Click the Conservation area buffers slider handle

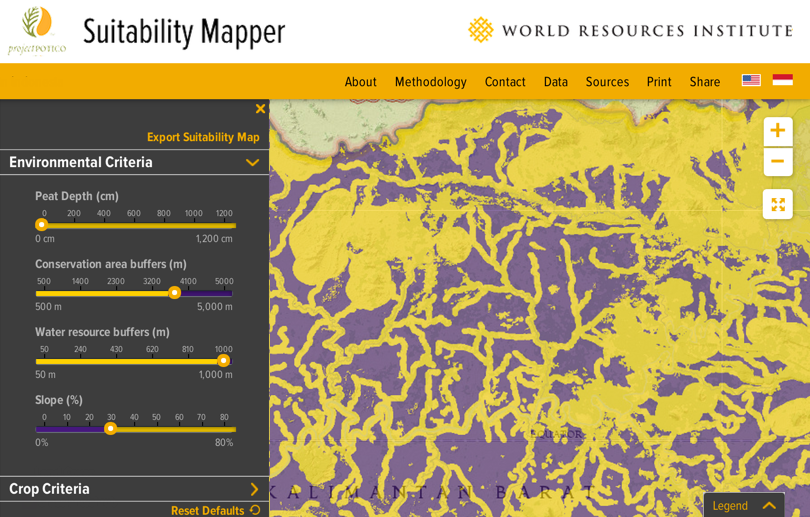174,293
